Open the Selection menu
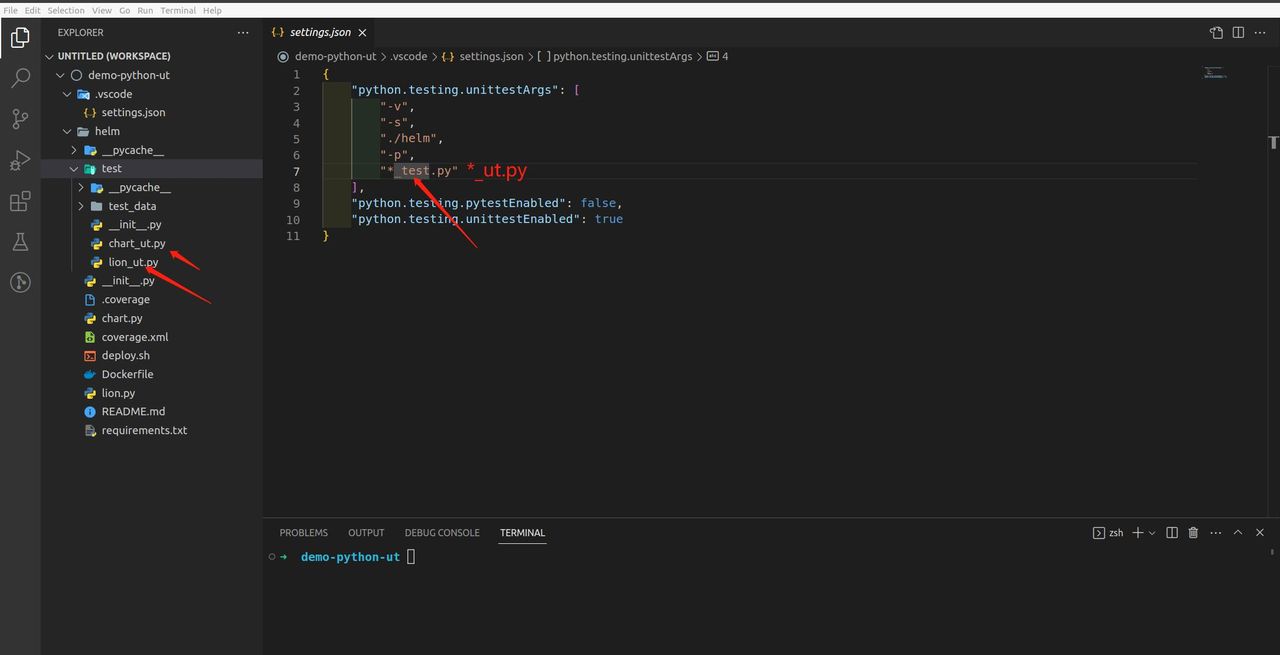 tap(66, 10)
